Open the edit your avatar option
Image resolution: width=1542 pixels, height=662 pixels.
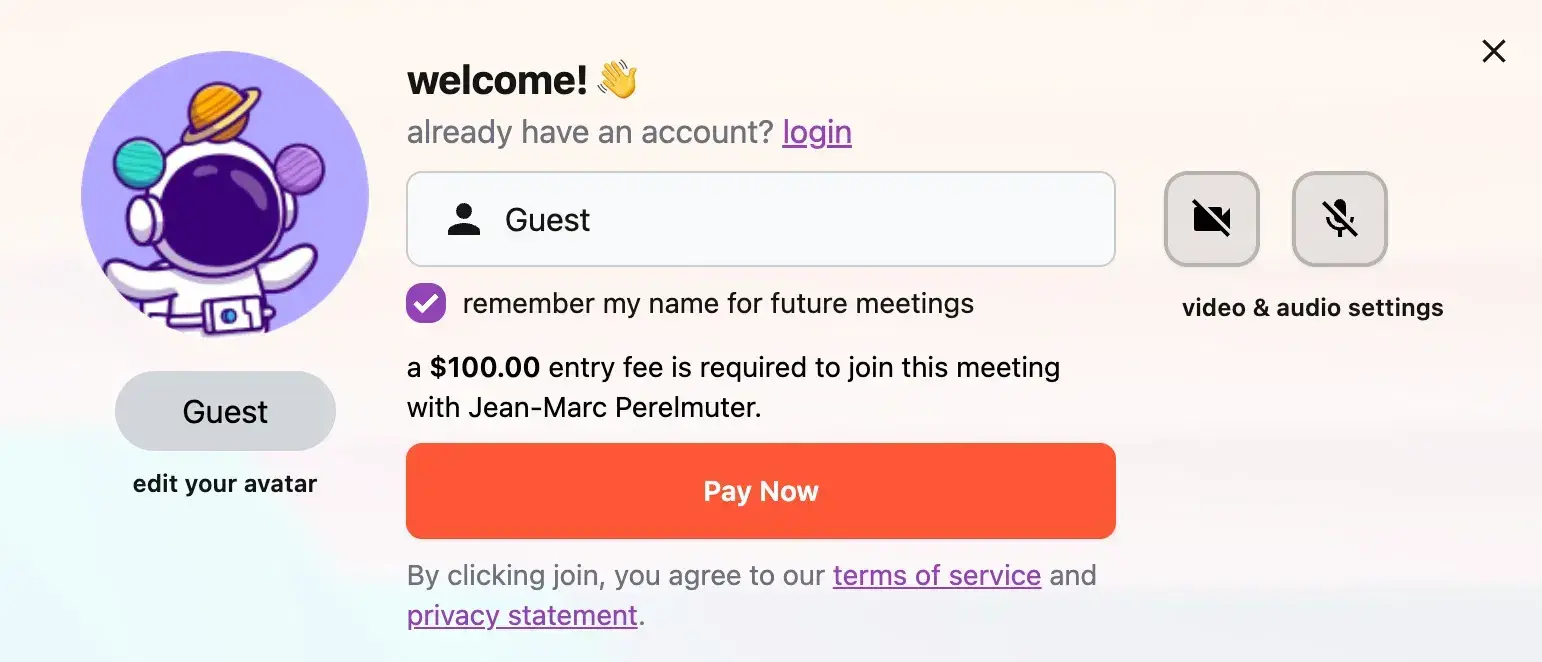pyautogui.click(x=225, y=484)
